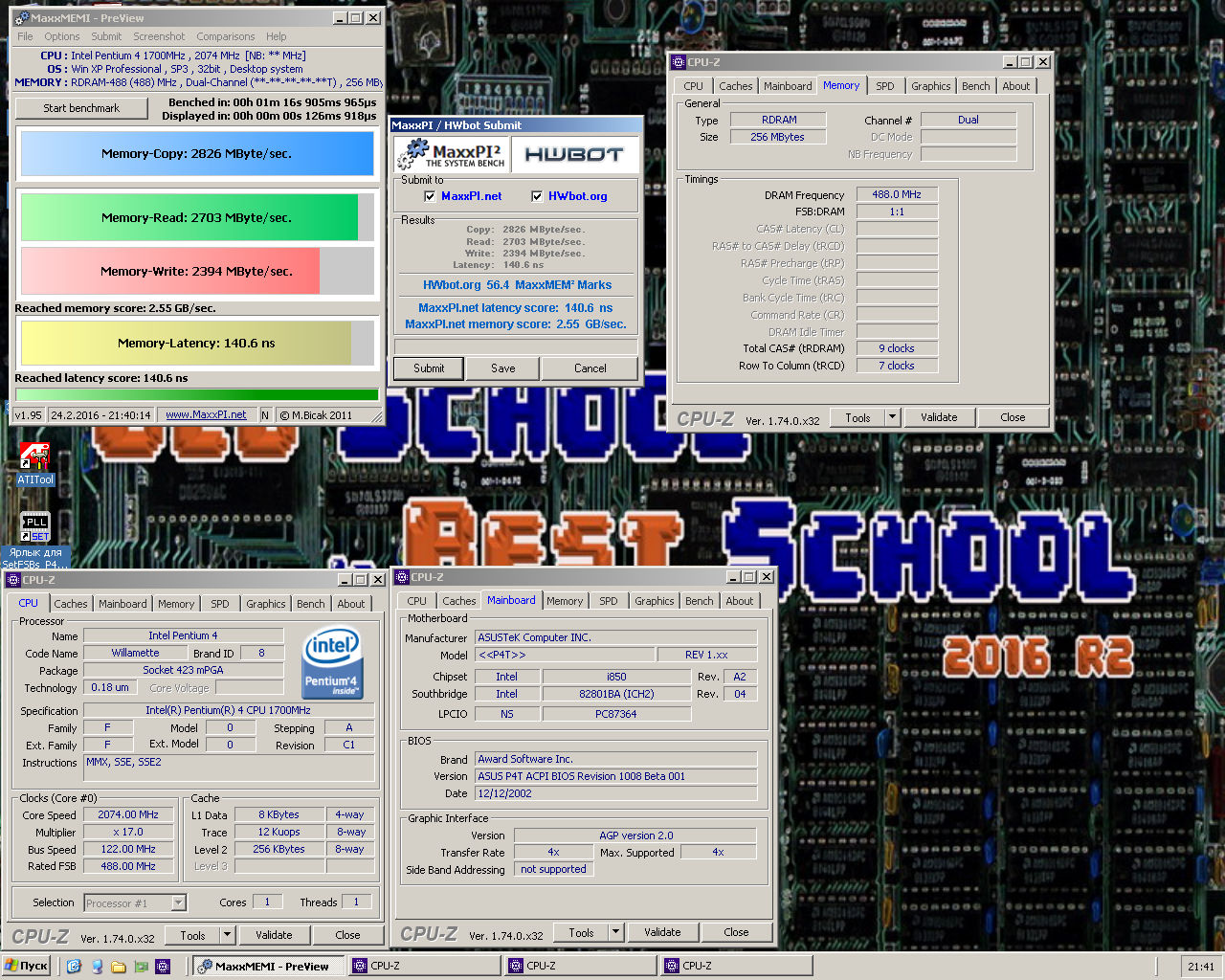
Task: Toggle the MaxxPI.net submit checkbox
Action: [430, 196]
